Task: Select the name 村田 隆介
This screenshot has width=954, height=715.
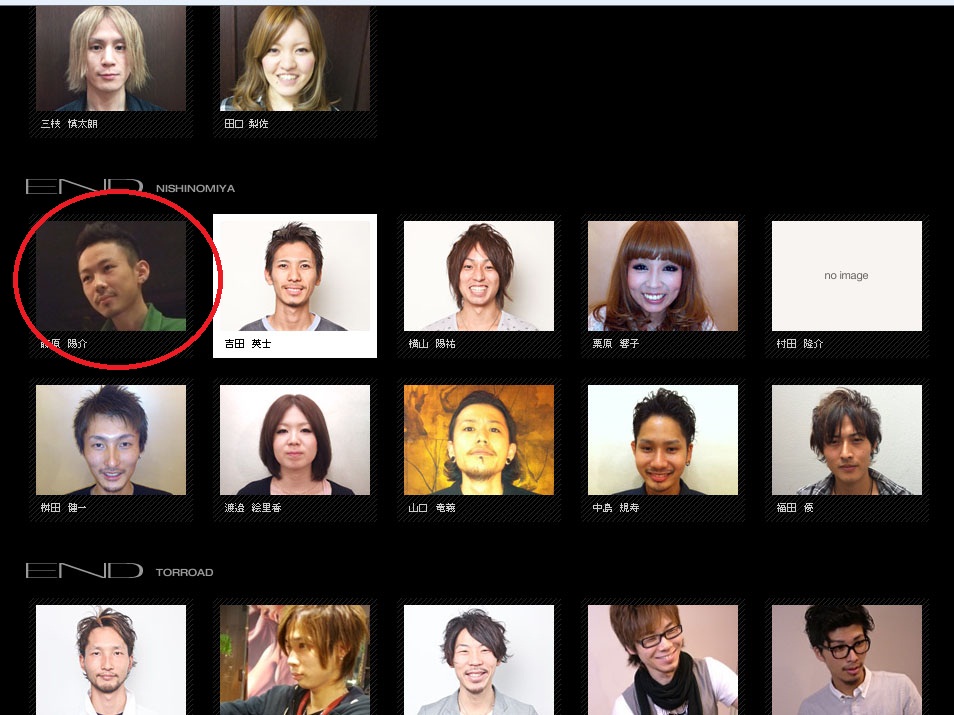Action: pos(799,344)
